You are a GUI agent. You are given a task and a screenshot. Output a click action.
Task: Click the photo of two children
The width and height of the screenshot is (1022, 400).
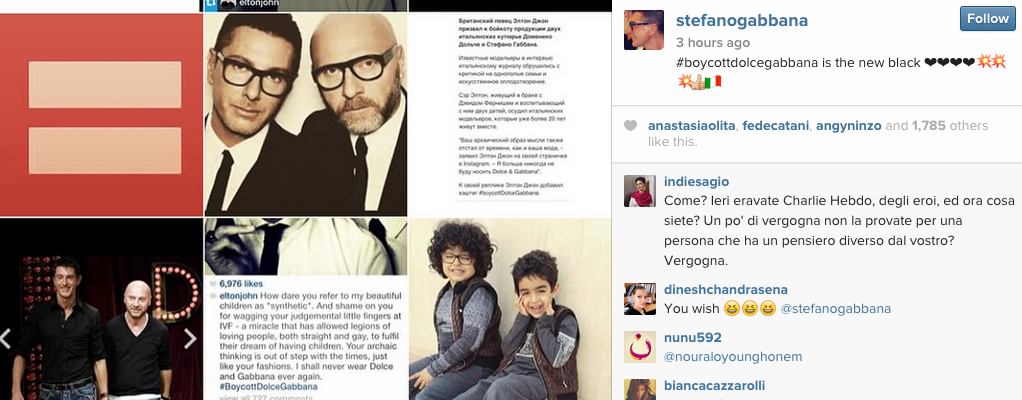(x=510, y=309)
